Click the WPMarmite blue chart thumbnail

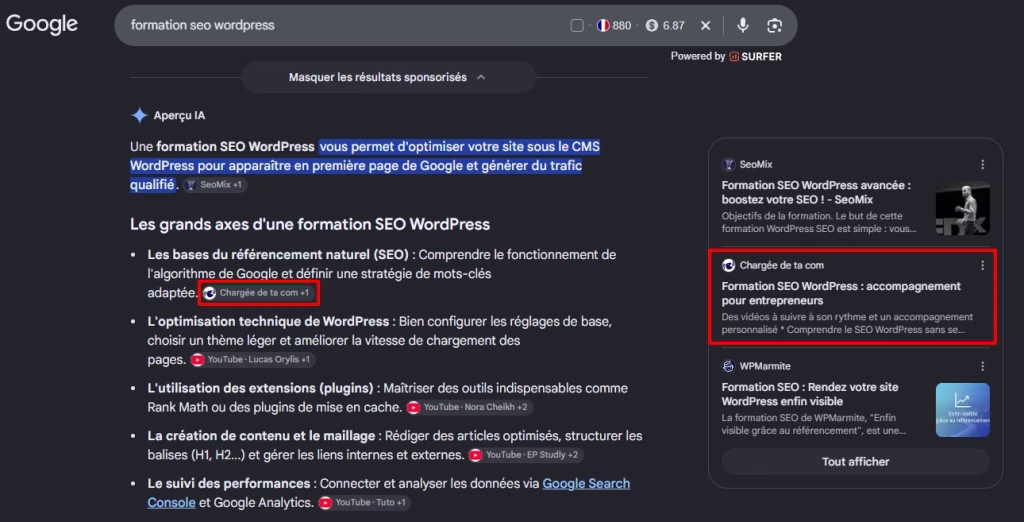963,410
